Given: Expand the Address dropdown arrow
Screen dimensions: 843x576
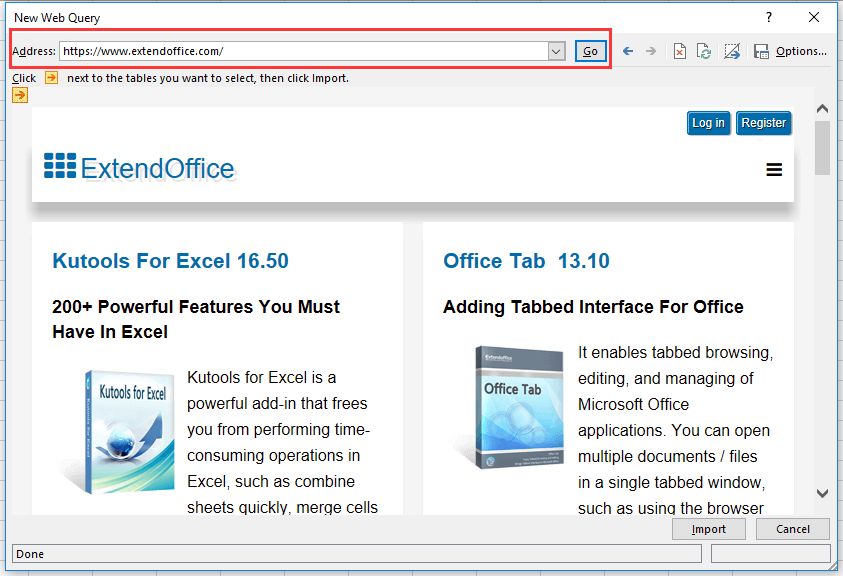Looking at the screenshot, I should [557, 51].
